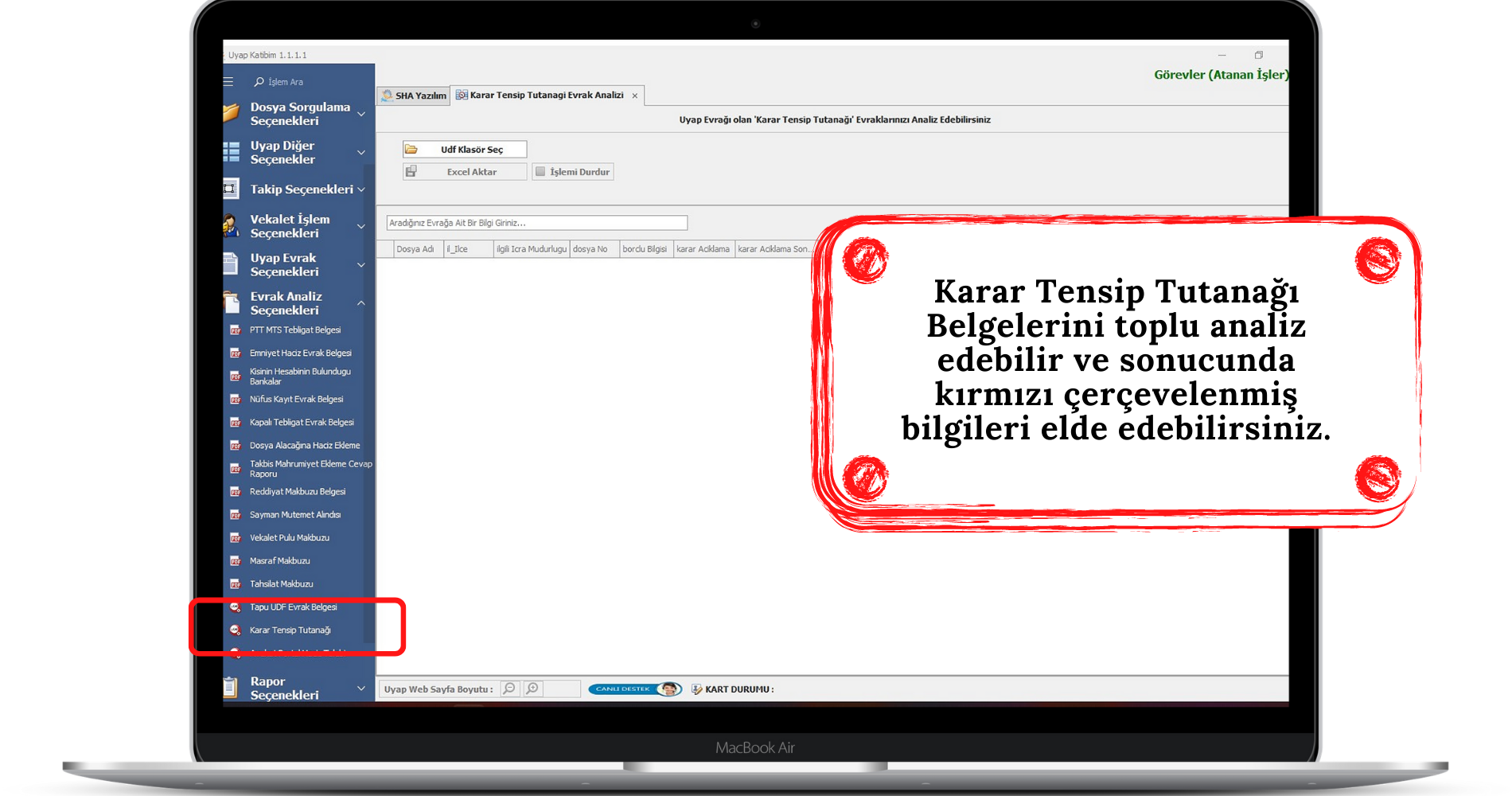The height and width of the screenshot is (796, 1512).
Task: Click the Udf Klasör Seç button
Action: pos(465,149)
